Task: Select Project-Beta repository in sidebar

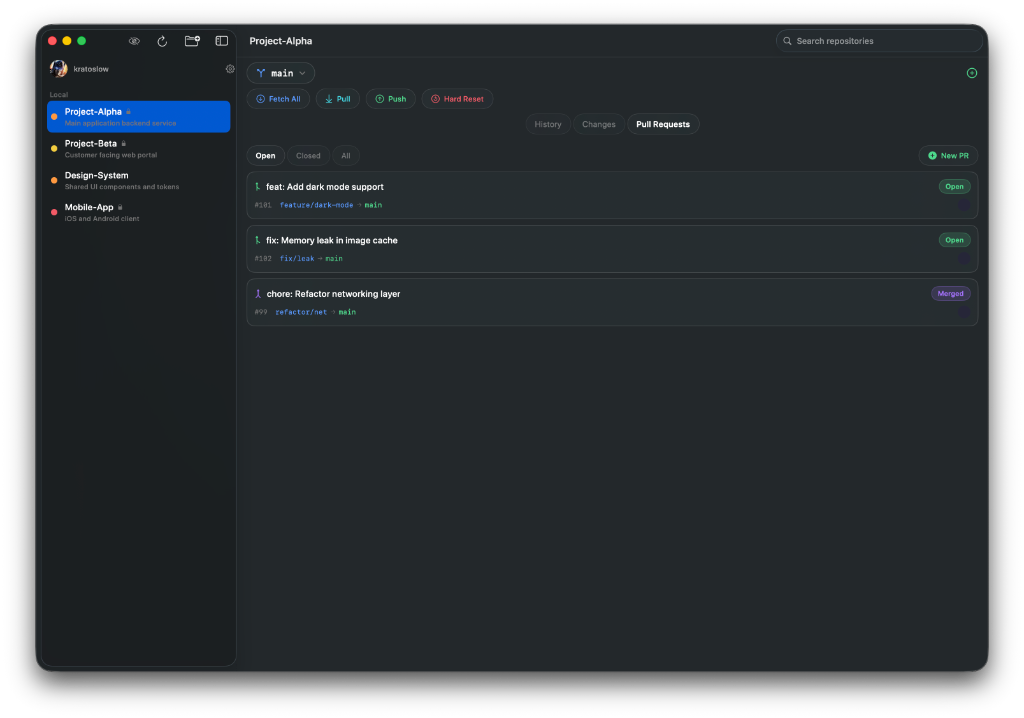Action: [x=138, y=149]
